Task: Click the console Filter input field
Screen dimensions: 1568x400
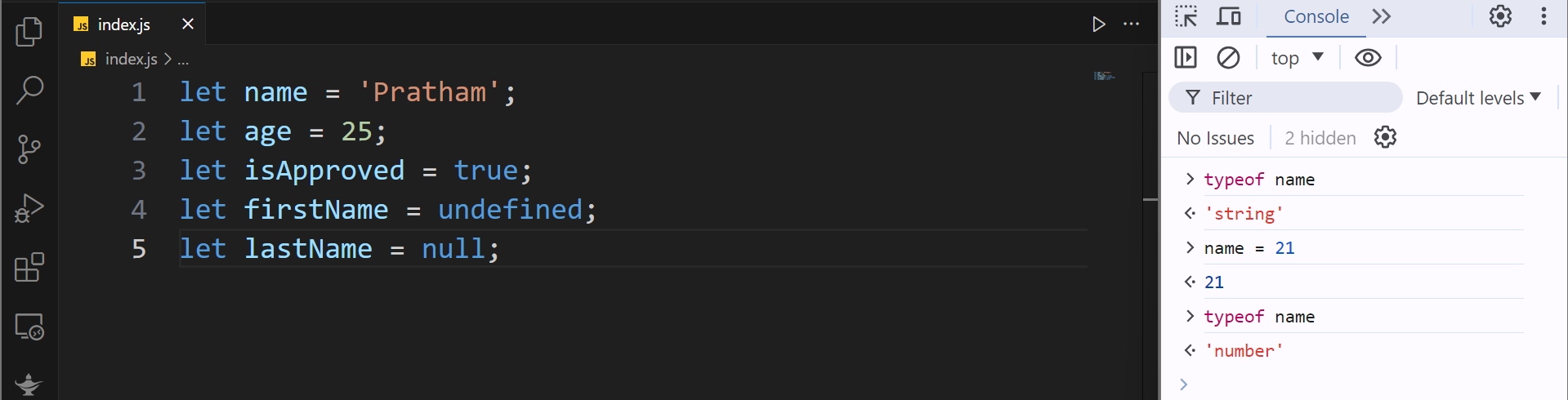Action: 1299,98
